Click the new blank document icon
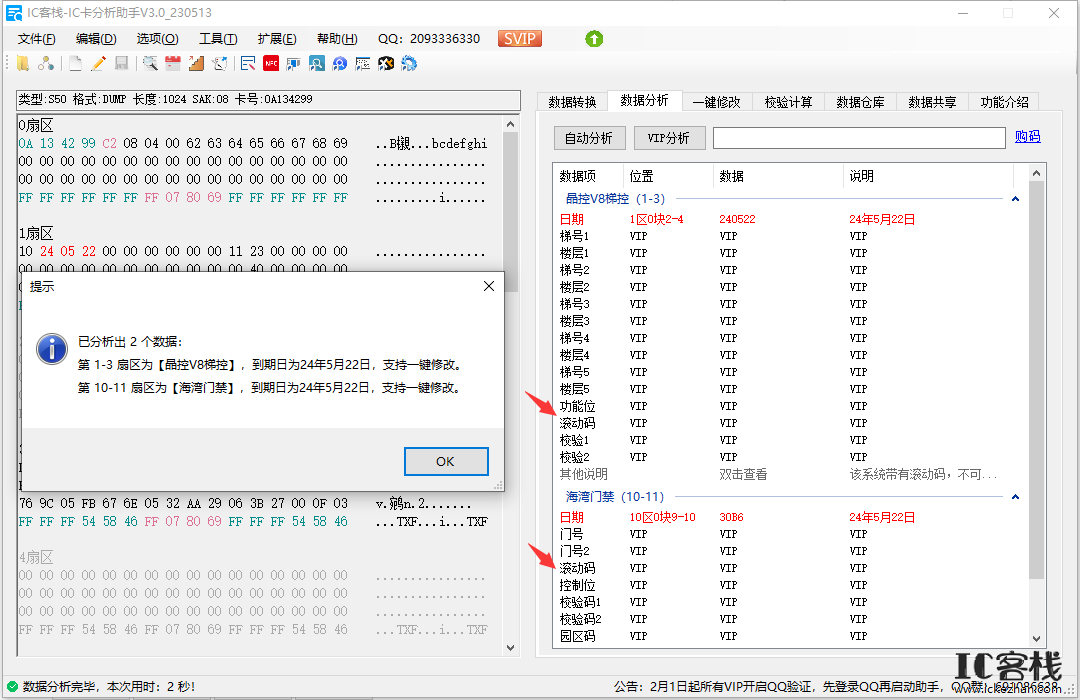Viewport: 1080px width, 700px height. 75,63
